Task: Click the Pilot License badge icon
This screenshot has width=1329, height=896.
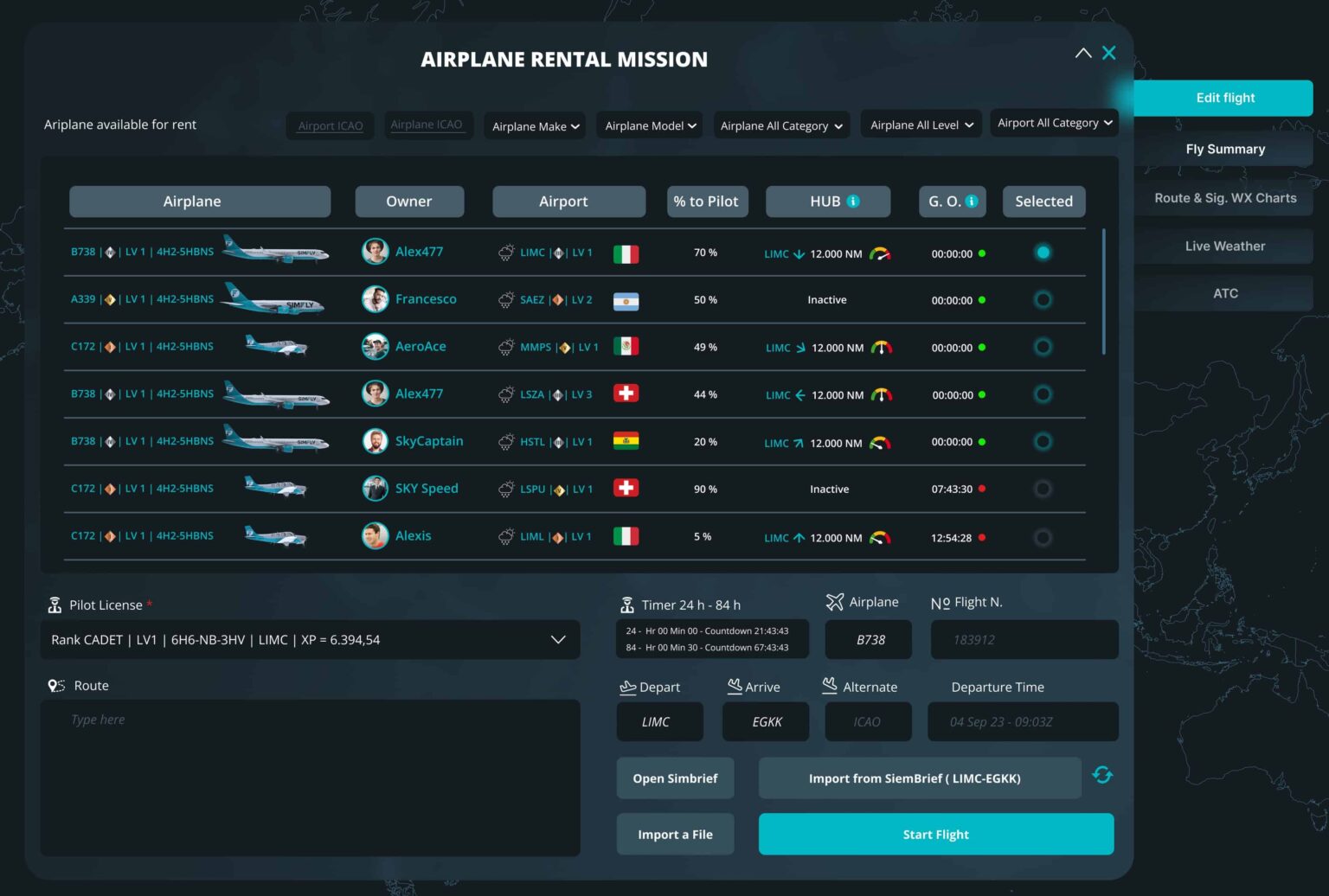Action: (x=55, y=604)
